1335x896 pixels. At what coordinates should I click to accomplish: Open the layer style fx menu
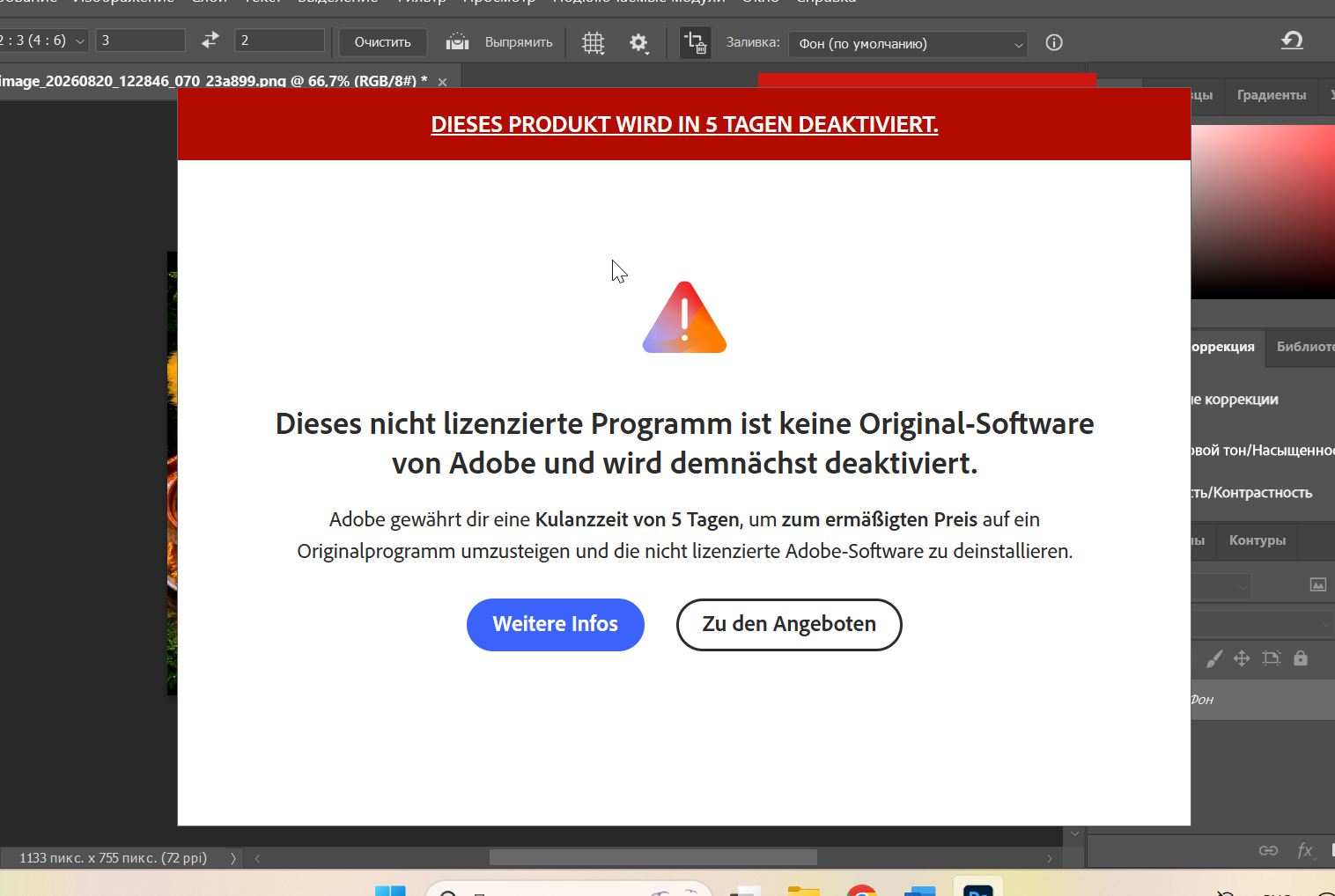click(x=1305, y=850)
